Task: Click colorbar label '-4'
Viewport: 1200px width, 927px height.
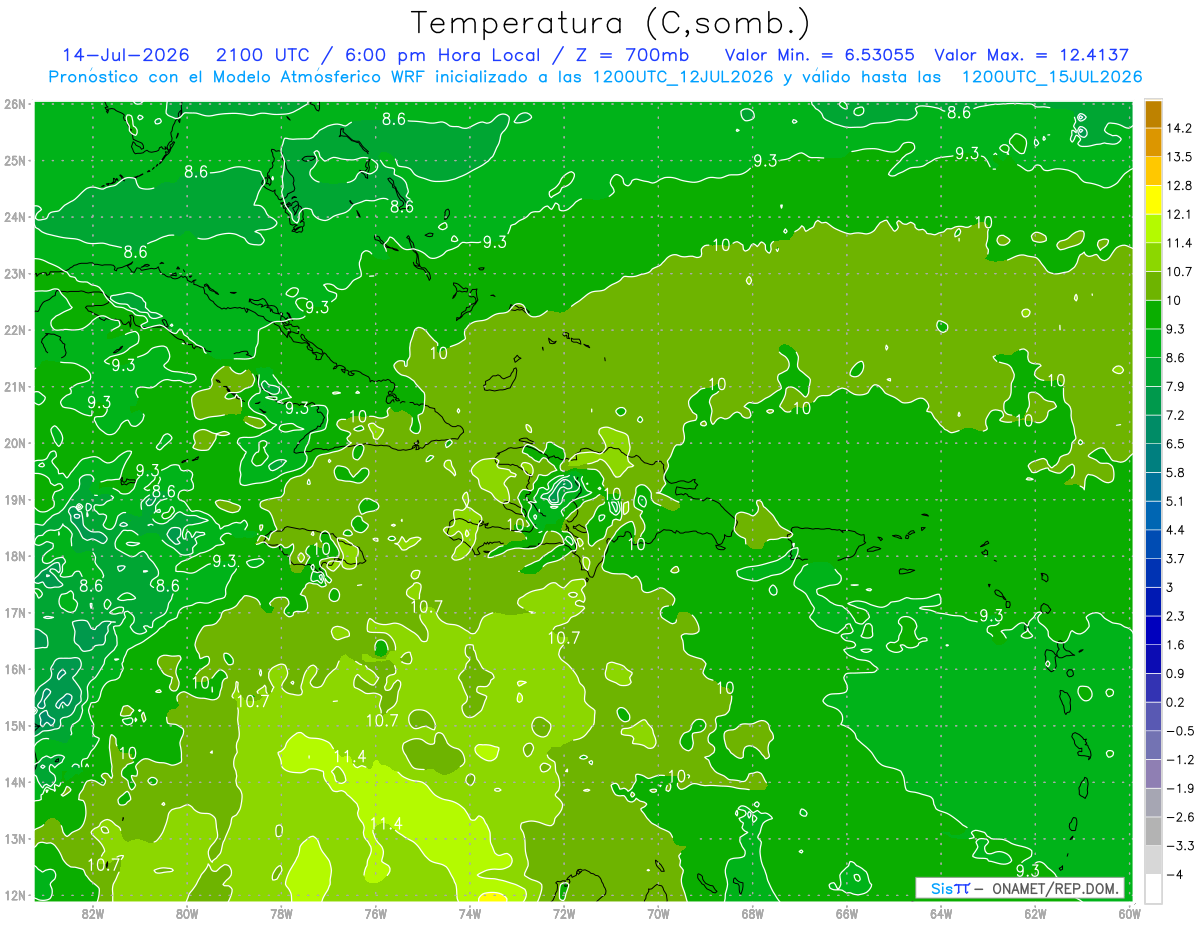Action: (1175, 874)
